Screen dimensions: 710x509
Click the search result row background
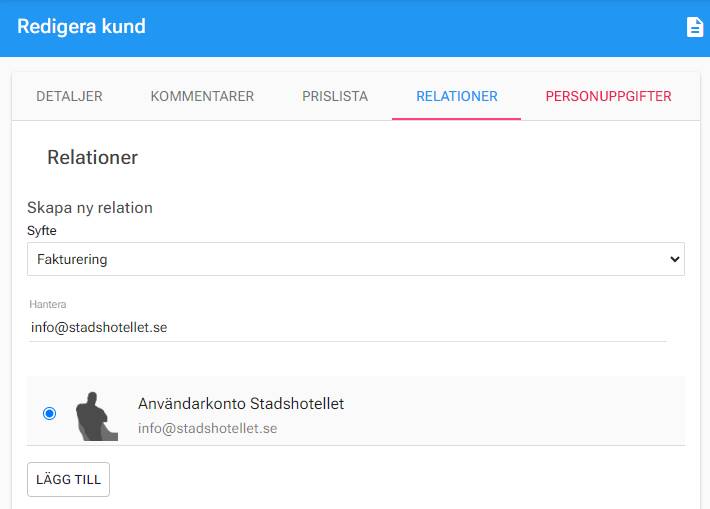[x=356, y=411]
